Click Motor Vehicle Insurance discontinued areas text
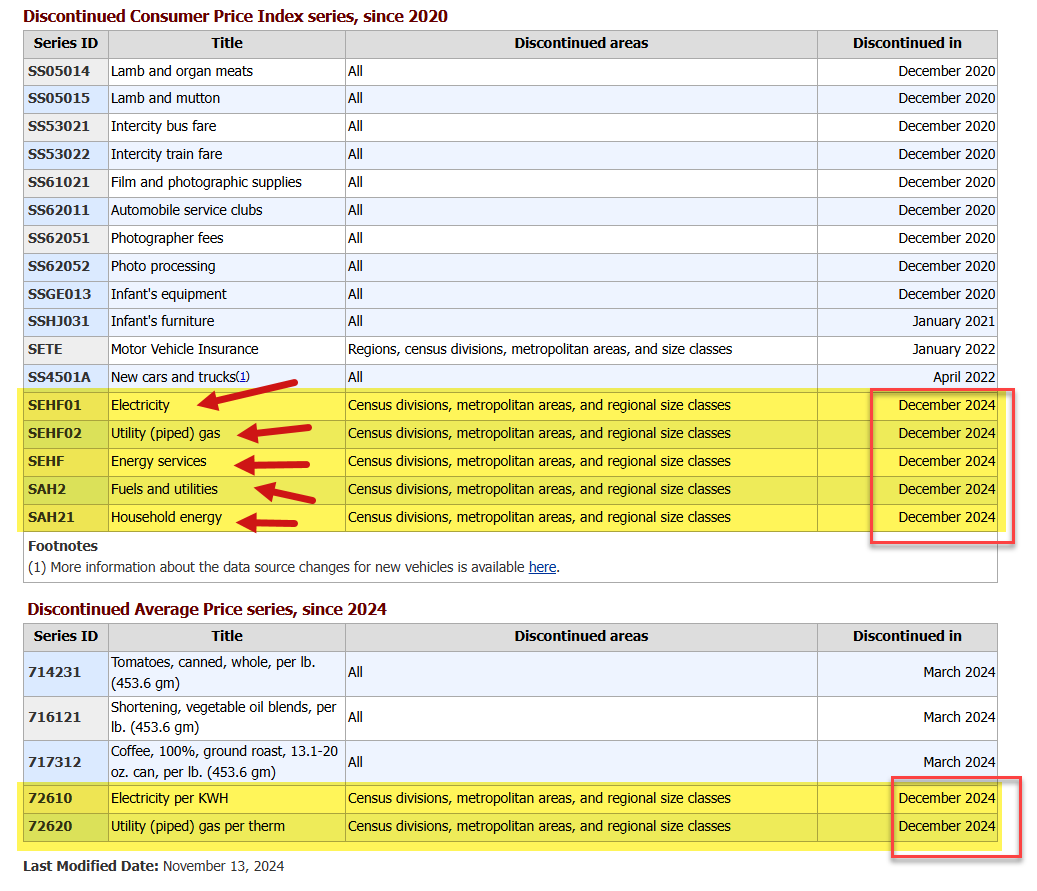 pyautogui.click(x=540, y=349)
